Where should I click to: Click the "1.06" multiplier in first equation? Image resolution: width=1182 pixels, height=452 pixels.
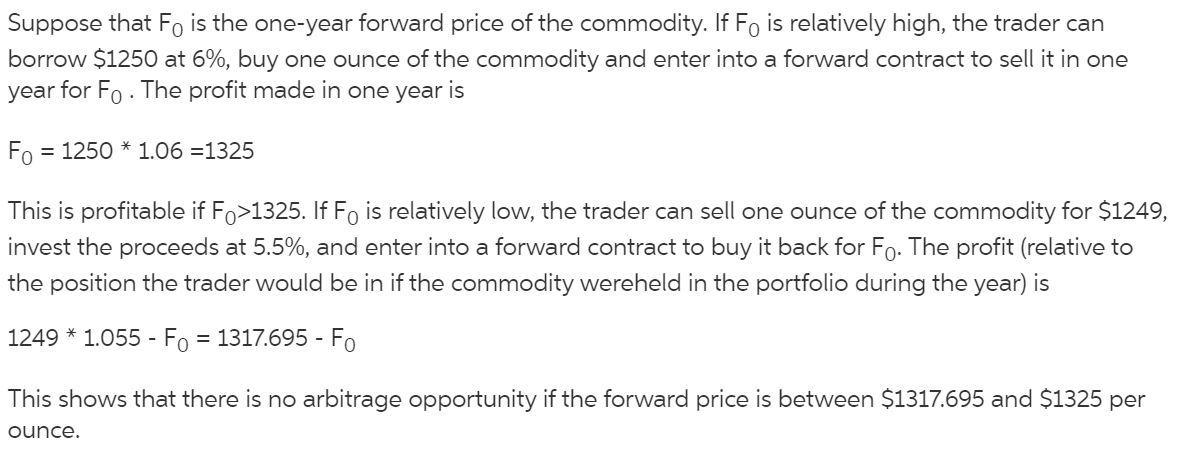point(164,152)
